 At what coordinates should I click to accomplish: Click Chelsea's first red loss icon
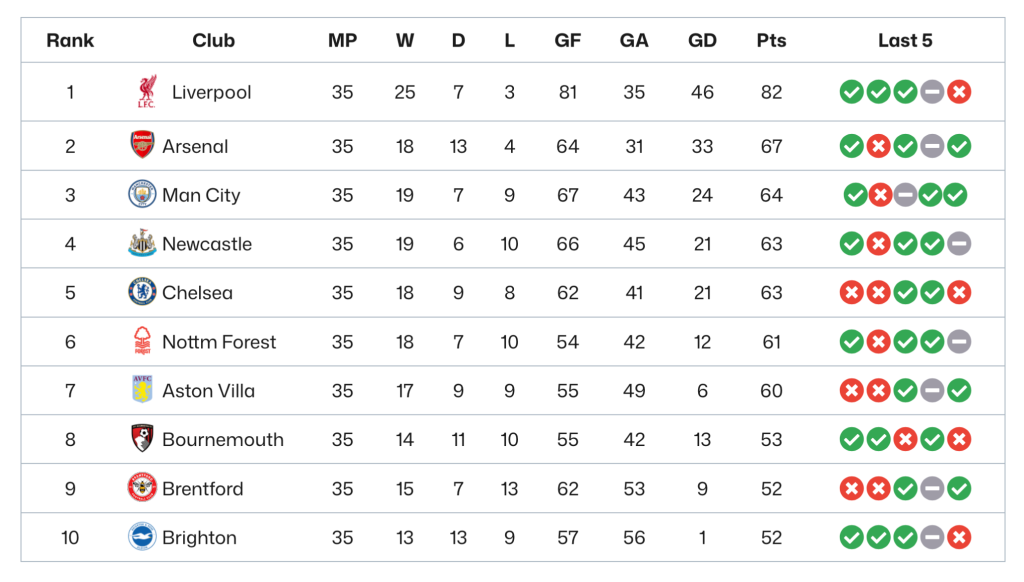[852, 293]
